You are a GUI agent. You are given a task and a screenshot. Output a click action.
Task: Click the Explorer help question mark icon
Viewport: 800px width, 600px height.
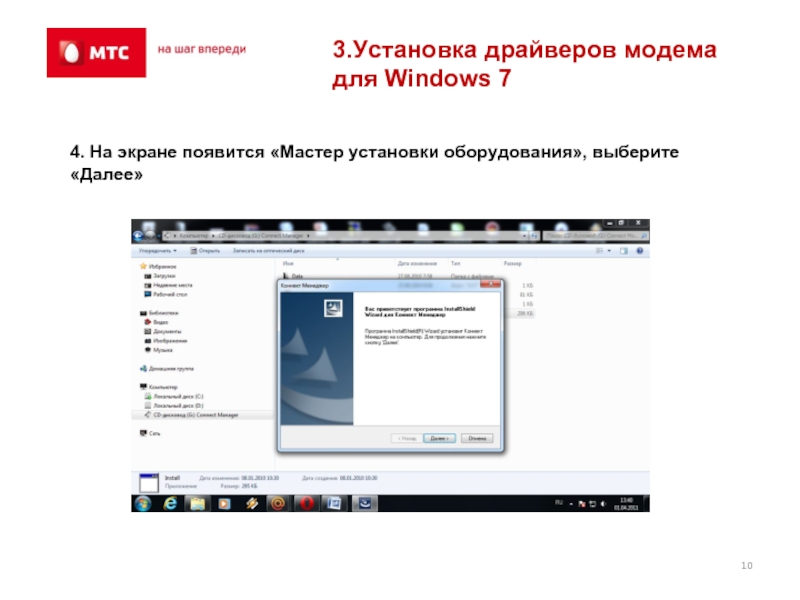point(640,251)
